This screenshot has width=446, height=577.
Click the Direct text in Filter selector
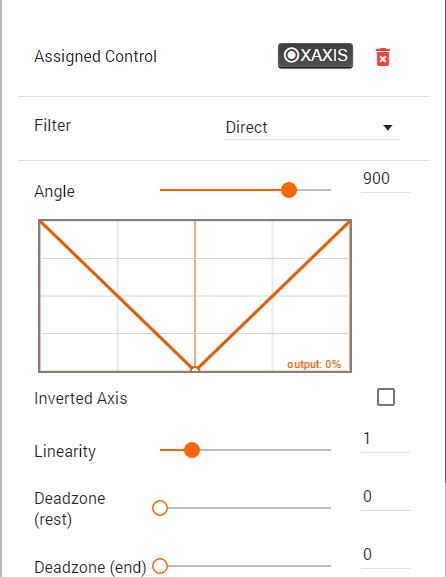tap(247, 127)
